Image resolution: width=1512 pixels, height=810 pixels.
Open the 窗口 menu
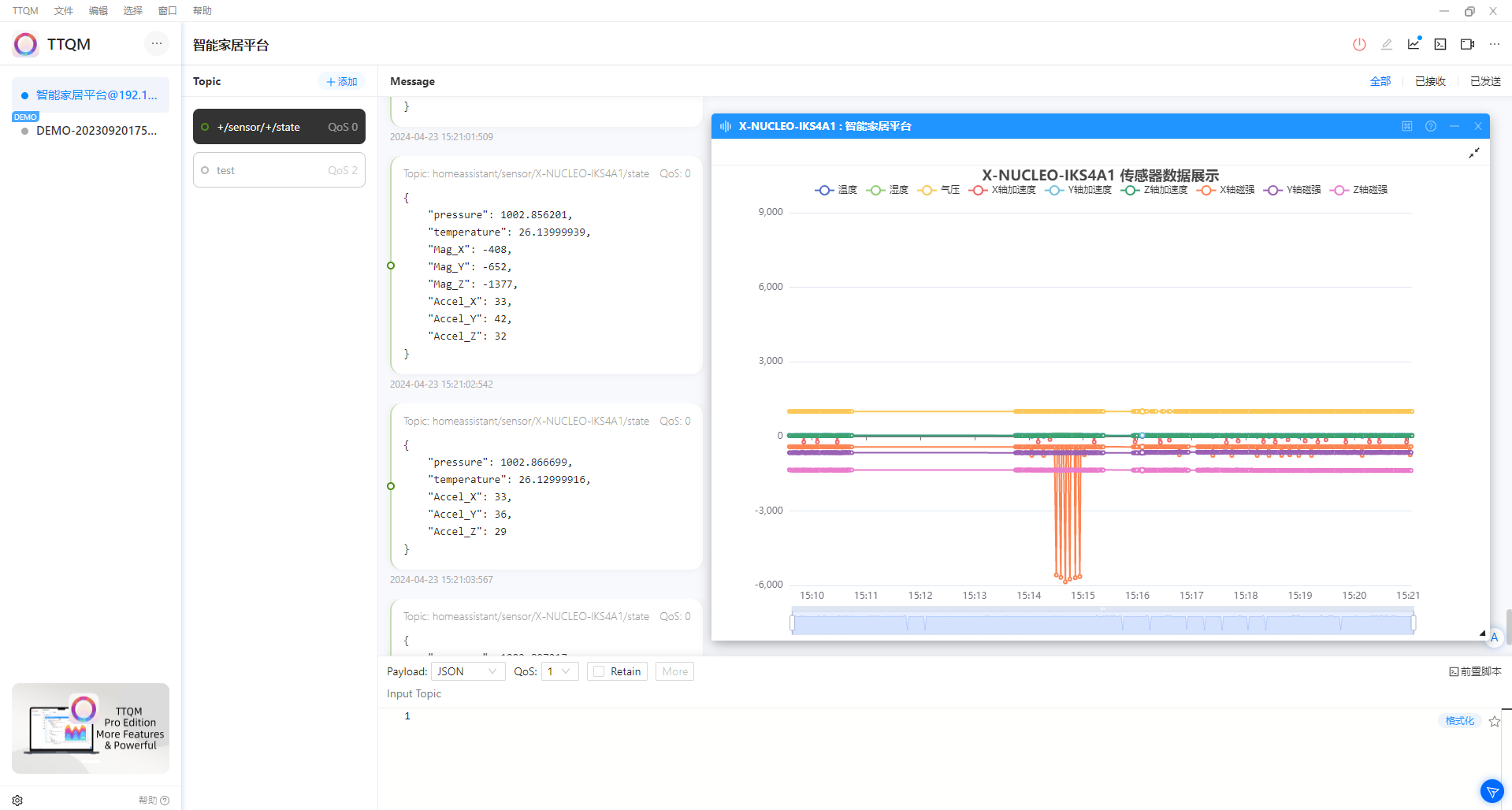168,10
